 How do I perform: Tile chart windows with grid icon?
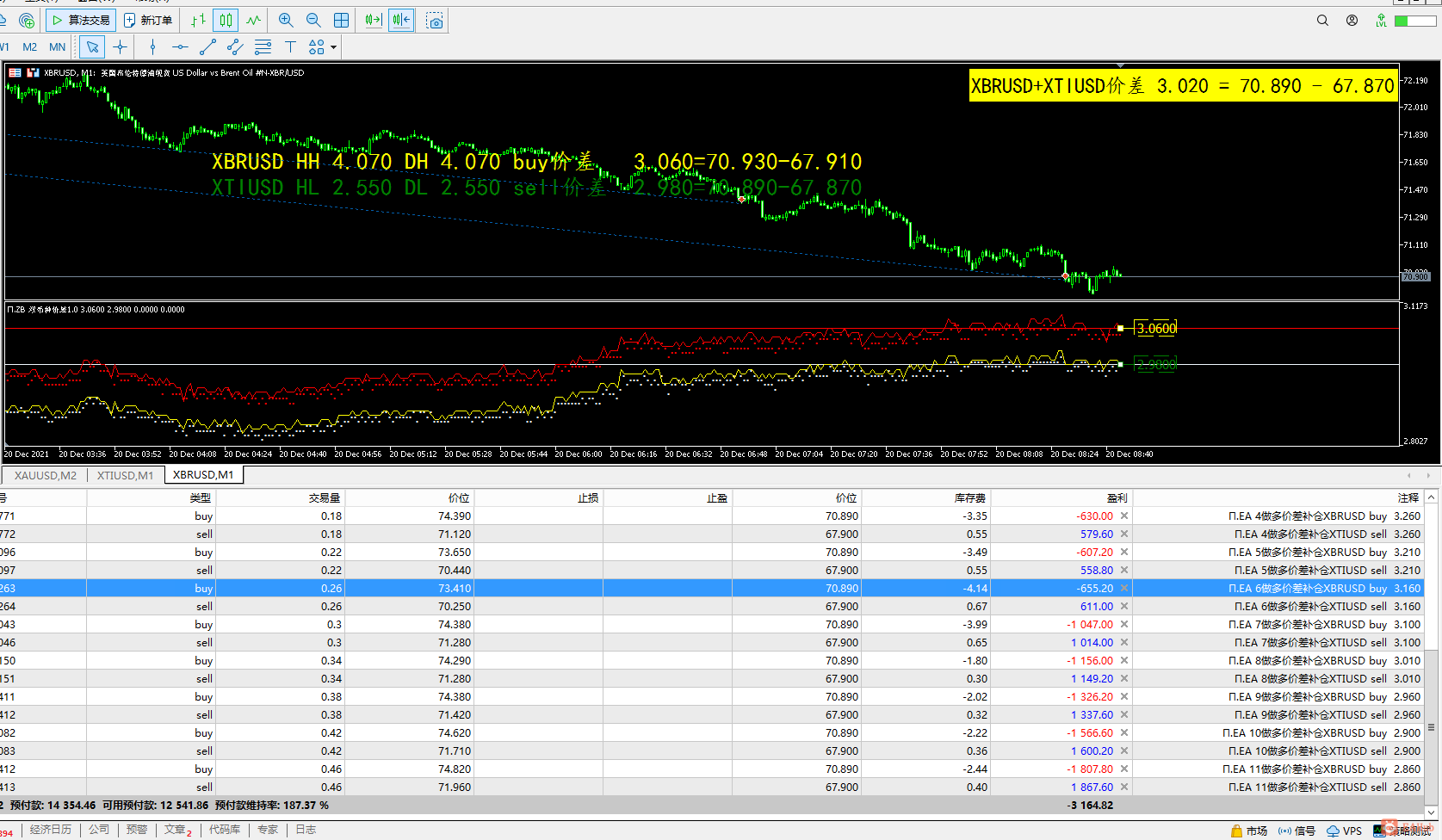click(342, 20)
